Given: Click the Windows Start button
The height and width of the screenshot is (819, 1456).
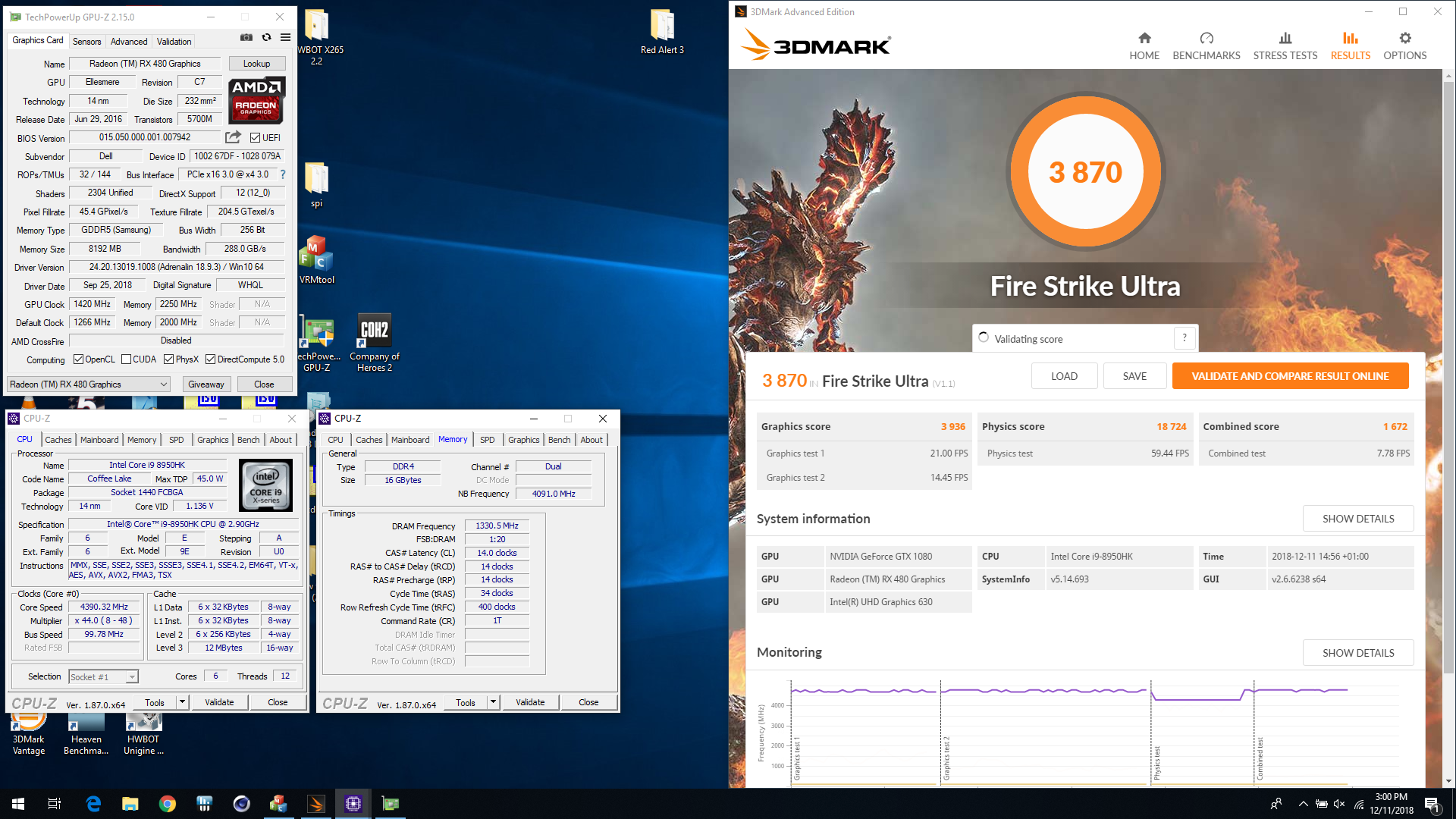Looking at the screenshot, I should click(x=18, y=804).
